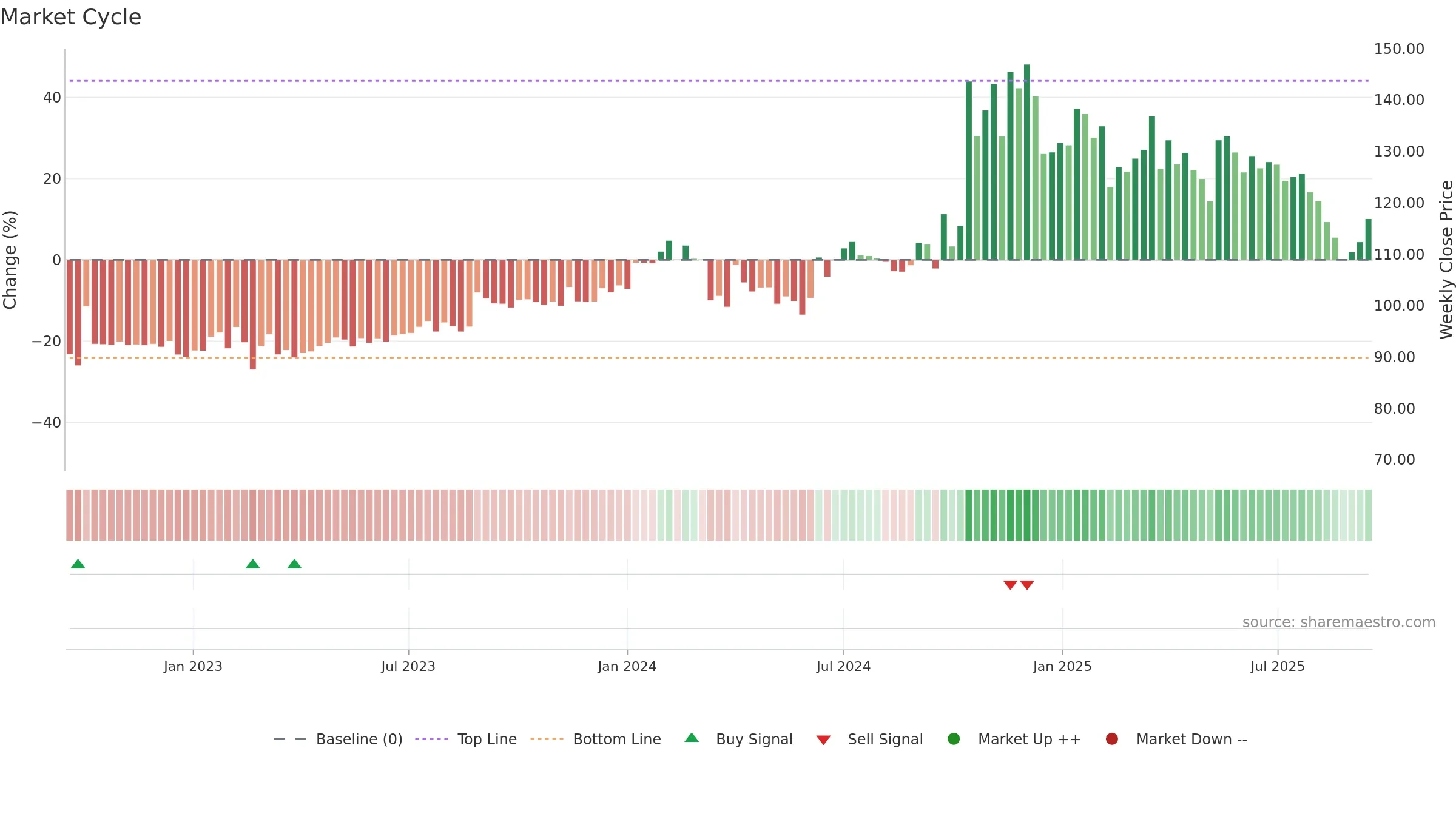Click the 140.00 price axis value
The height and width of the screenshot is (819, 1456).
[x=1399, y=100]
